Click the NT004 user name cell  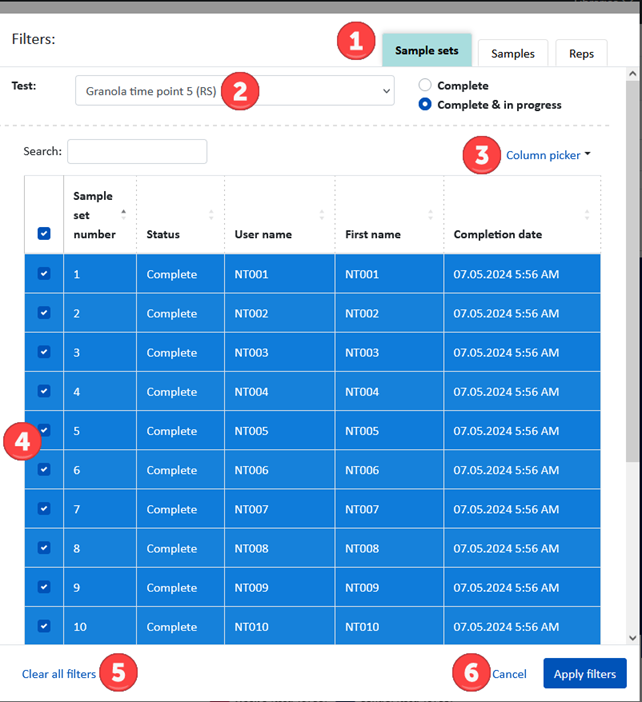280,391
